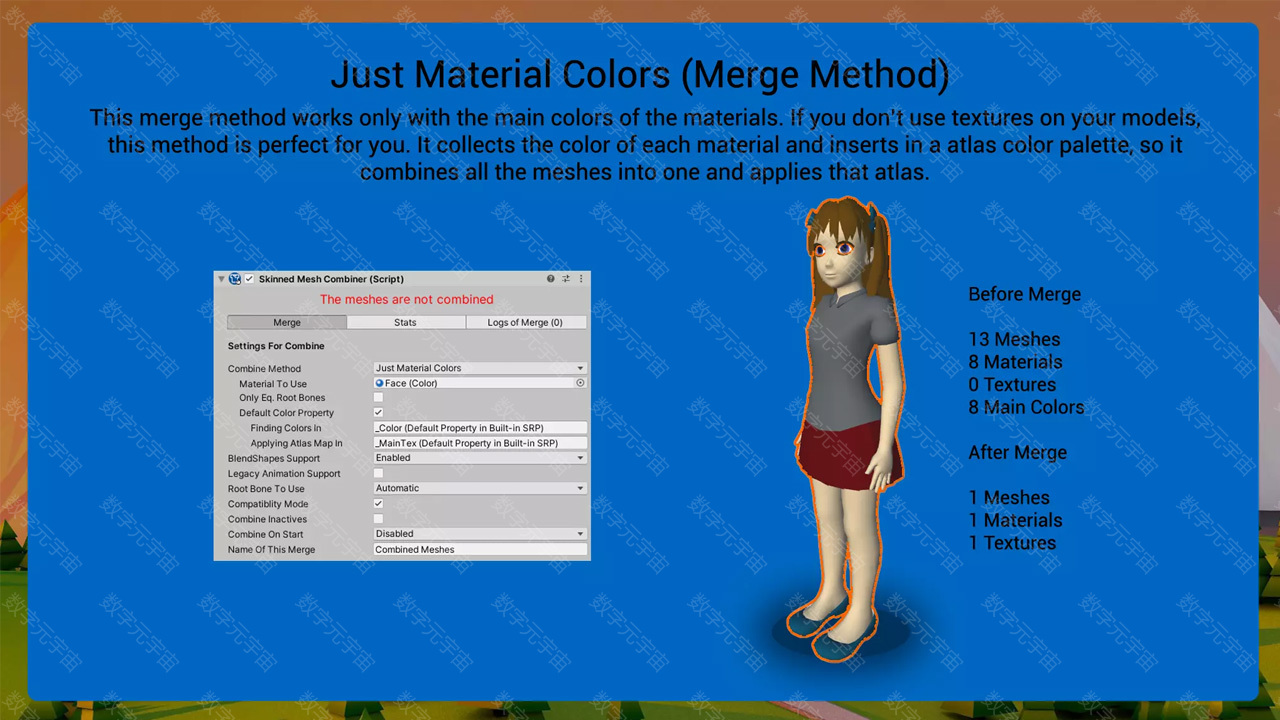Click the Applying Atlas Map In field

[480, 443]
